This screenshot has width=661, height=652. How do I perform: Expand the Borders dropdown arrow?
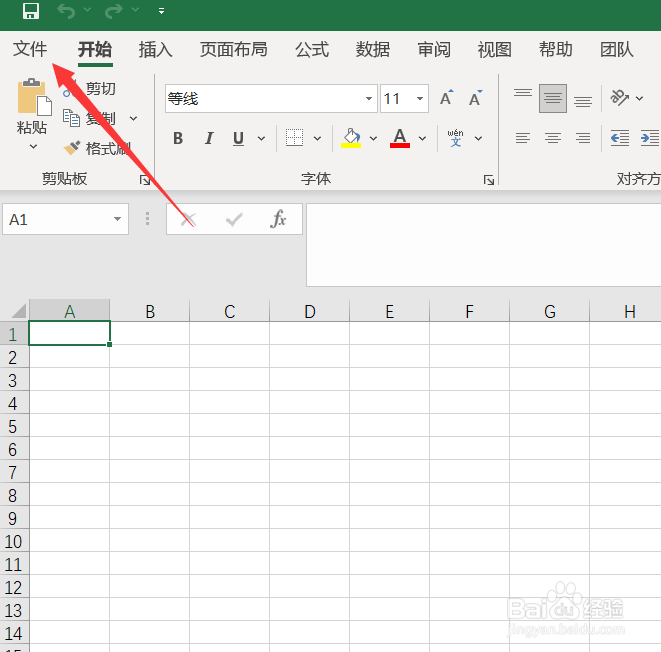[x=317, y=138]
